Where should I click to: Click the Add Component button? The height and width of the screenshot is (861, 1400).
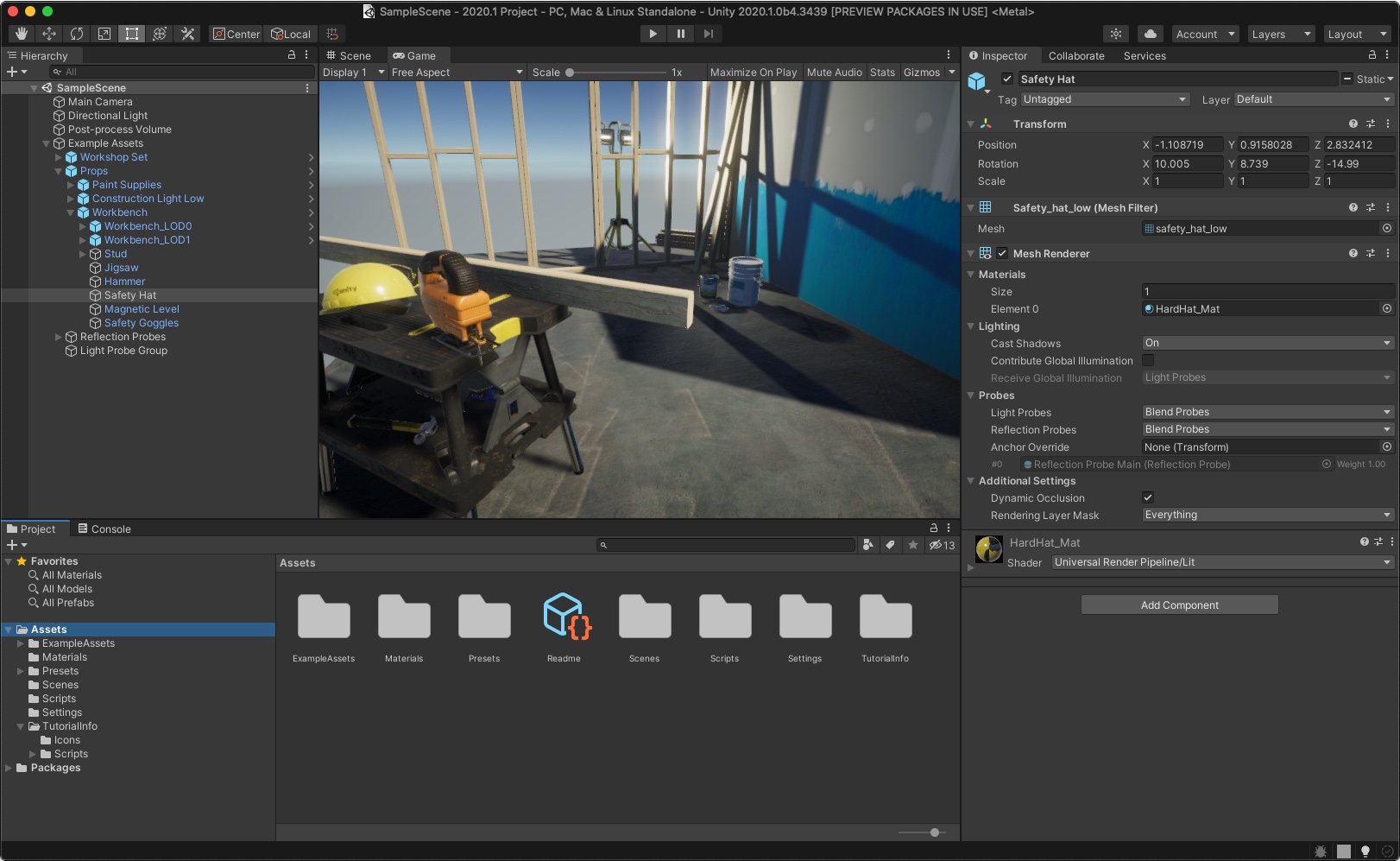click(1179, 605)
